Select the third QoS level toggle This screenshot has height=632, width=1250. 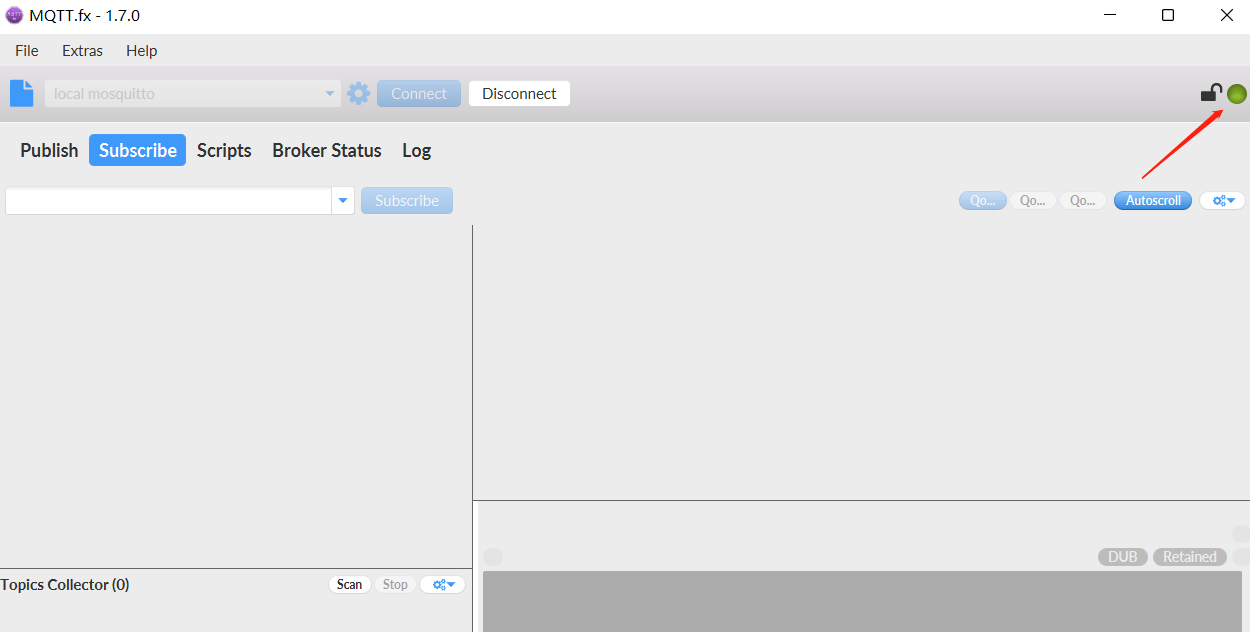(x=1083, y=200)
